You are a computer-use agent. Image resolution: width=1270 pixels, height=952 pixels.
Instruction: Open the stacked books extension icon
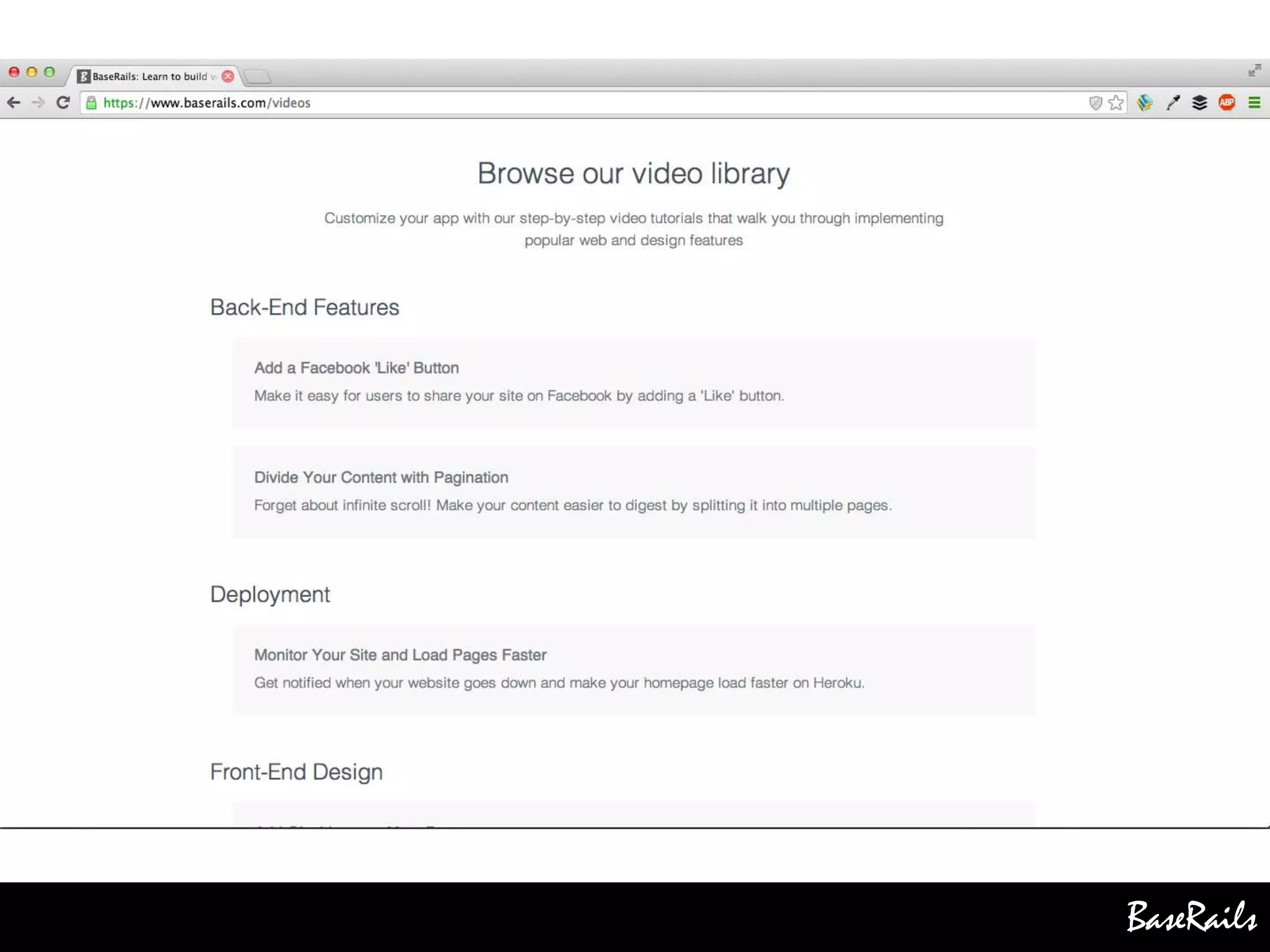pyautogui.click(x=1145, y=103)
